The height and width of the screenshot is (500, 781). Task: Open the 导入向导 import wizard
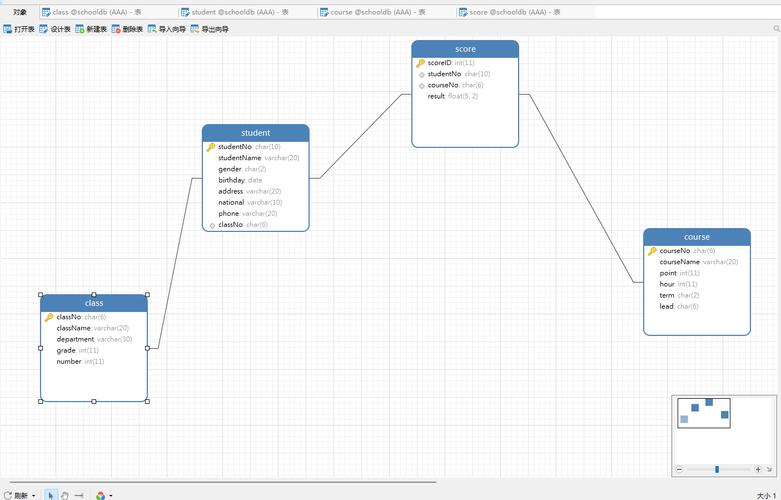click(x=166, y=30)
